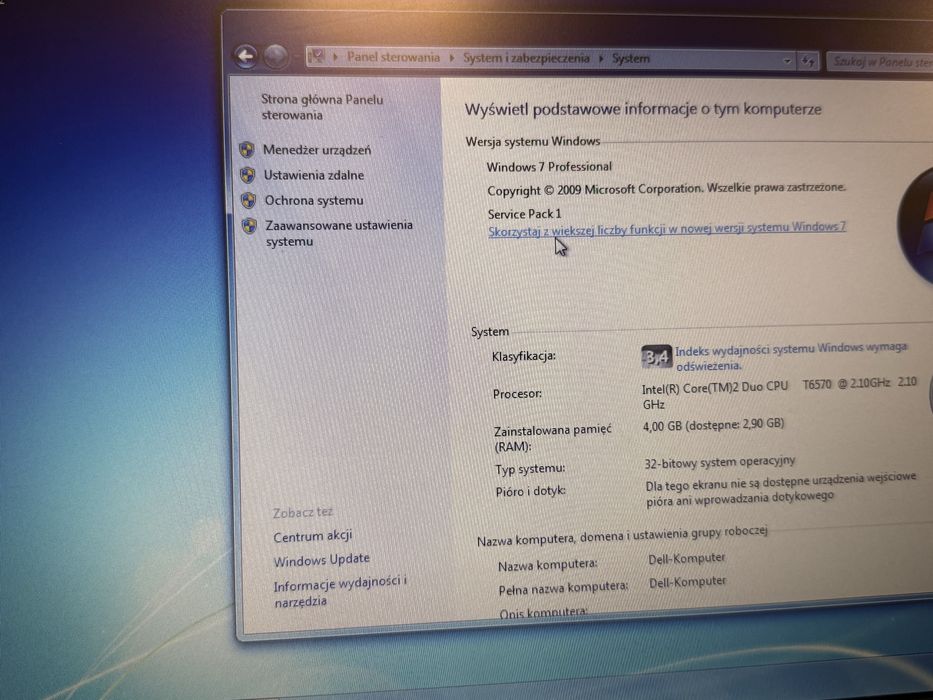Click the Intel(R) Core(TM)2 Duo CPU processor value

[779, 393]
